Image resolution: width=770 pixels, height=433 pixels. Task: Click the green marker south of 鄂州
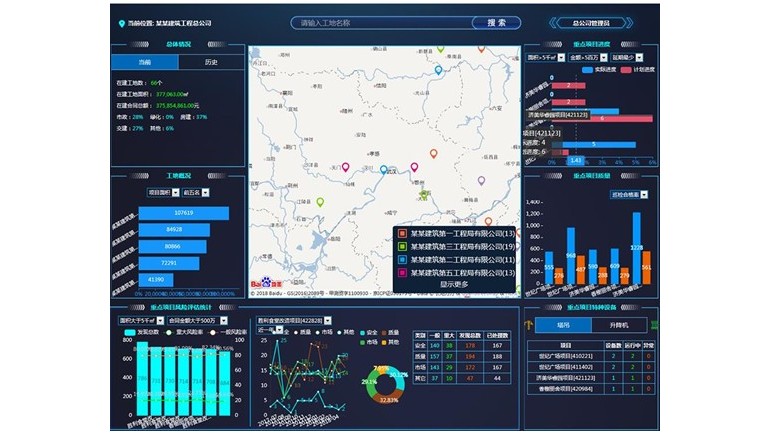[x=424, y=195]
